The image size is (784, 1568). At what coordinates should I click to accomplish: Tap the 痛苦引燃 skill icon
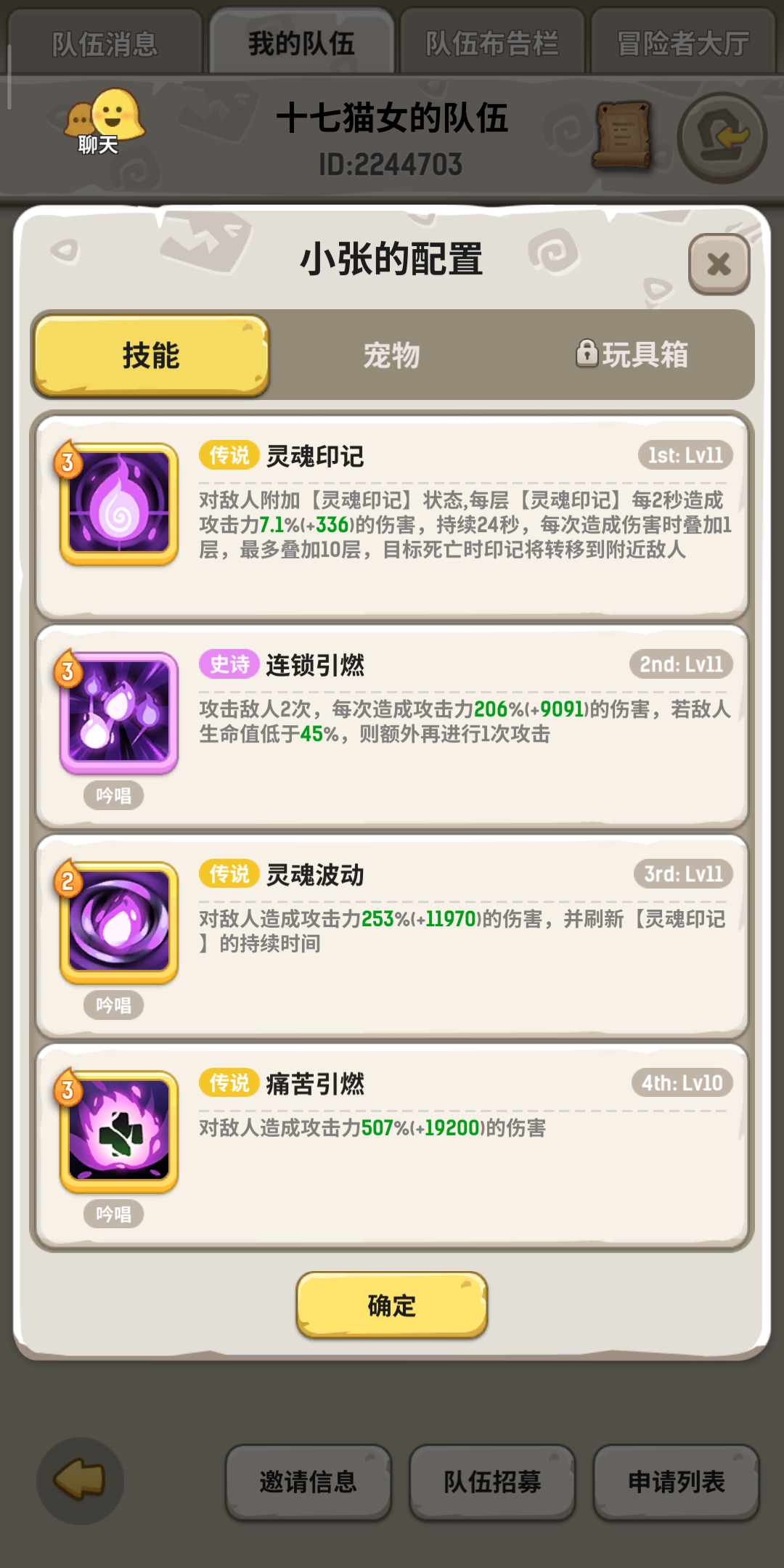click(119, 1132)
